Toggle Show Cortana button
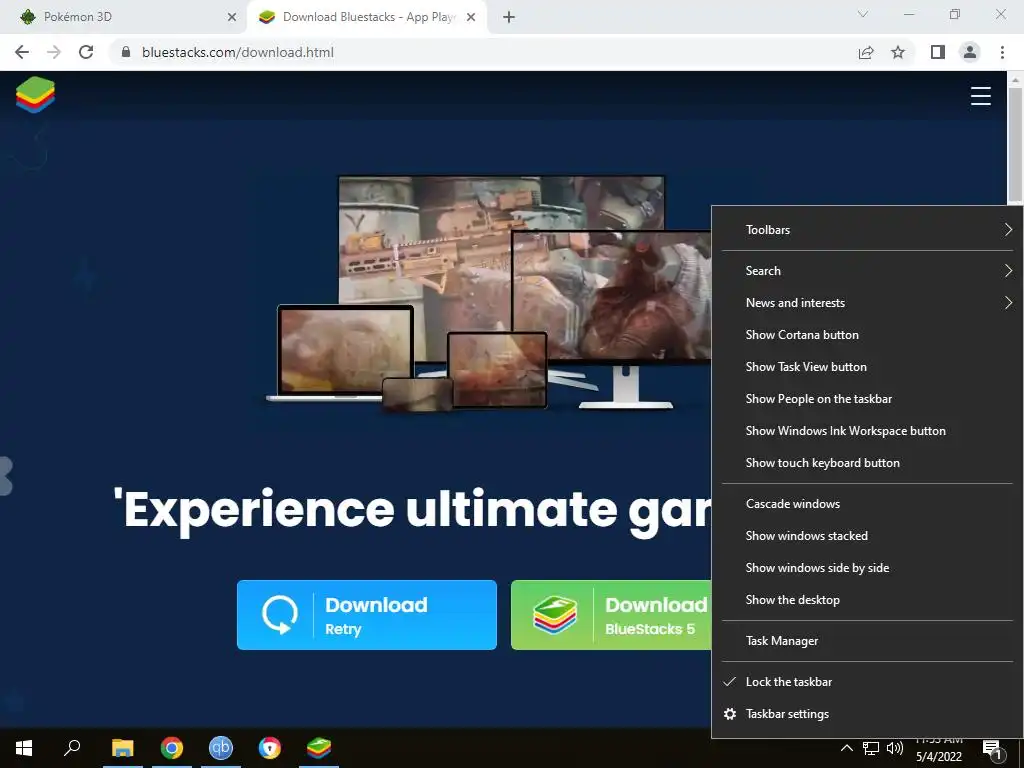Image resolution: width=1024 pixels, height=768 pixels. coord(867,334)
